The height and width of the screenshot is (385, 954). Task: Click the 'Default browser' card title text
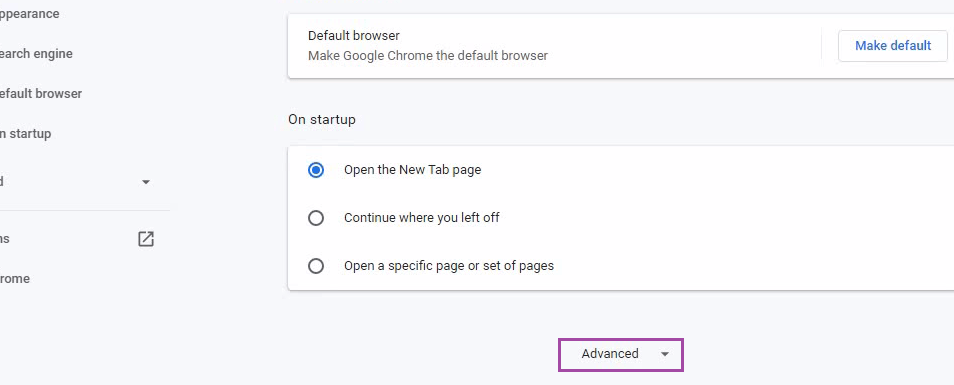pyautogui.click(x=353, y=36)
